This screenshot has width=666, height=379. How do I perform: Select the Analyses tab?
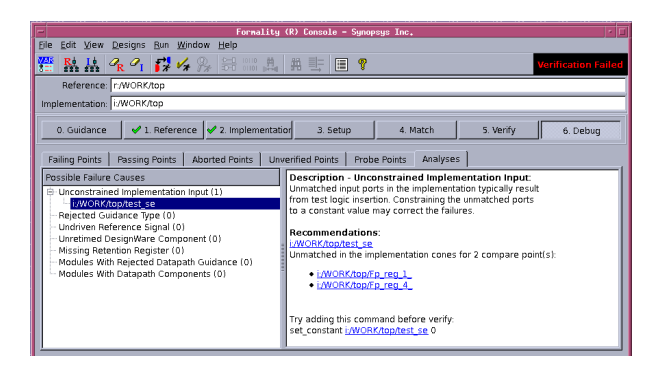point(441,159)
